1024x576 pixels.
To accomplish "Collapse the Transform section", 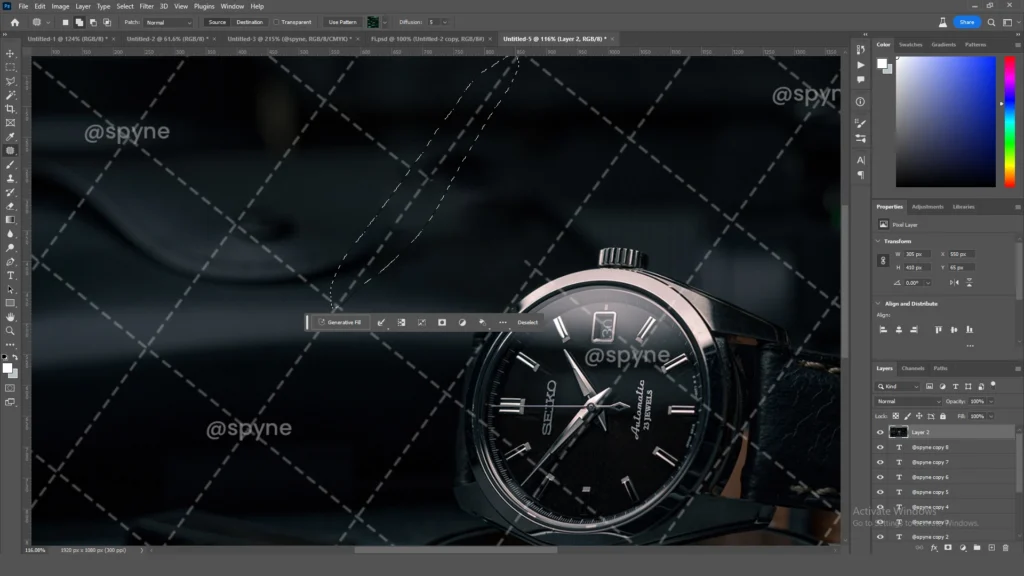I will click(878, 241).
